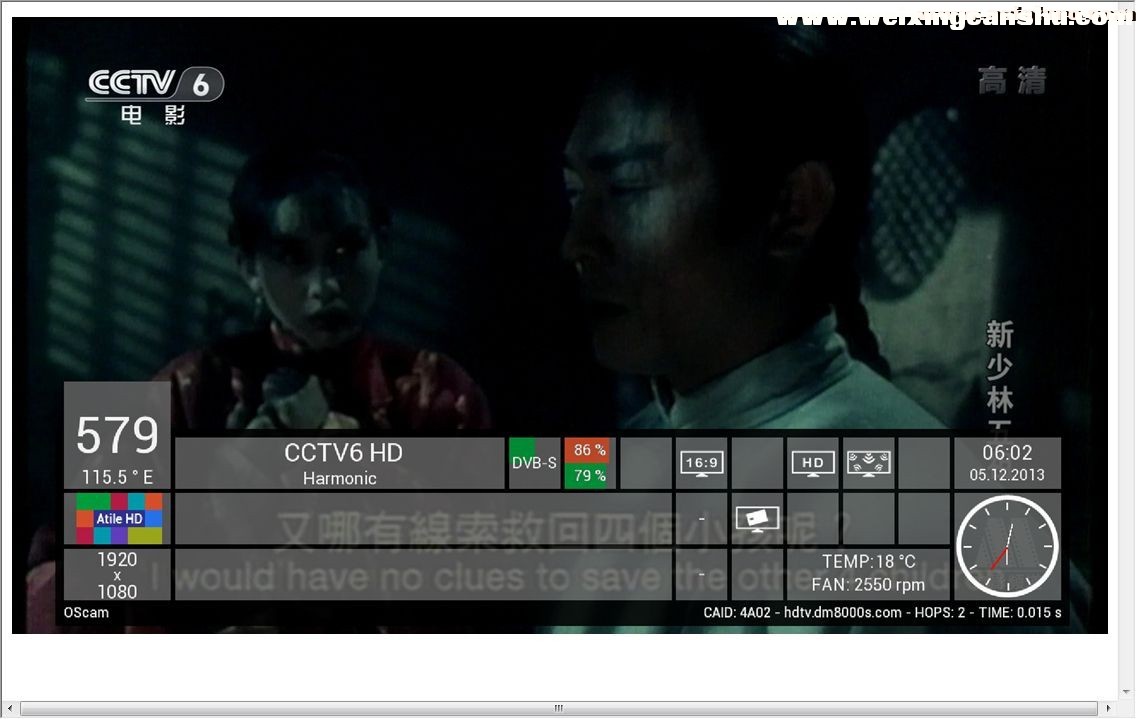
Task: Click the vertical scroll down arrow
Action: (x=1127, y=693)
